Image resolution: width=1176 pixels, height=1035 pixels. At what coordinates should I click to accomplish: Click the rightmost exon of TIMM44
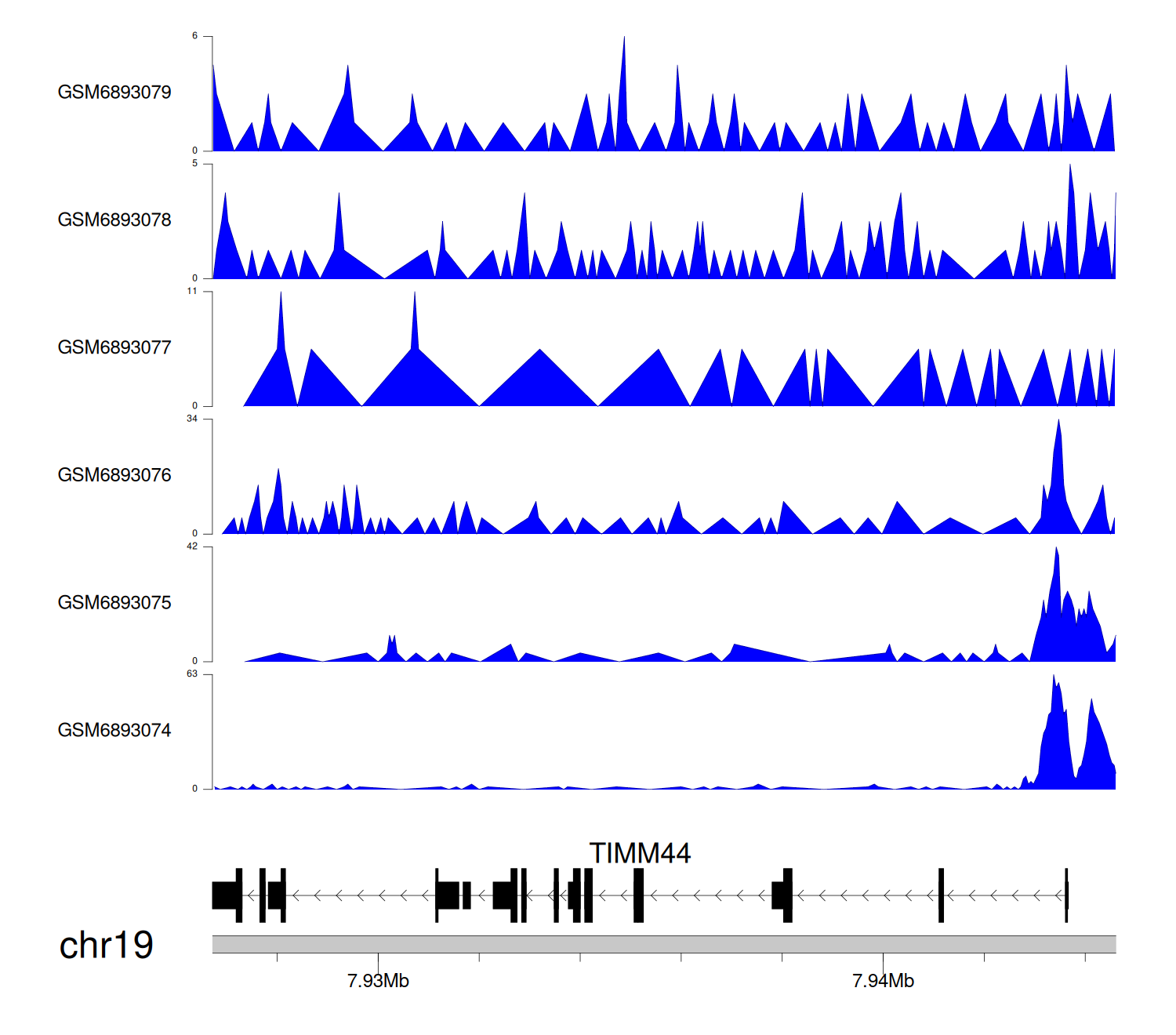point(1066,895)
